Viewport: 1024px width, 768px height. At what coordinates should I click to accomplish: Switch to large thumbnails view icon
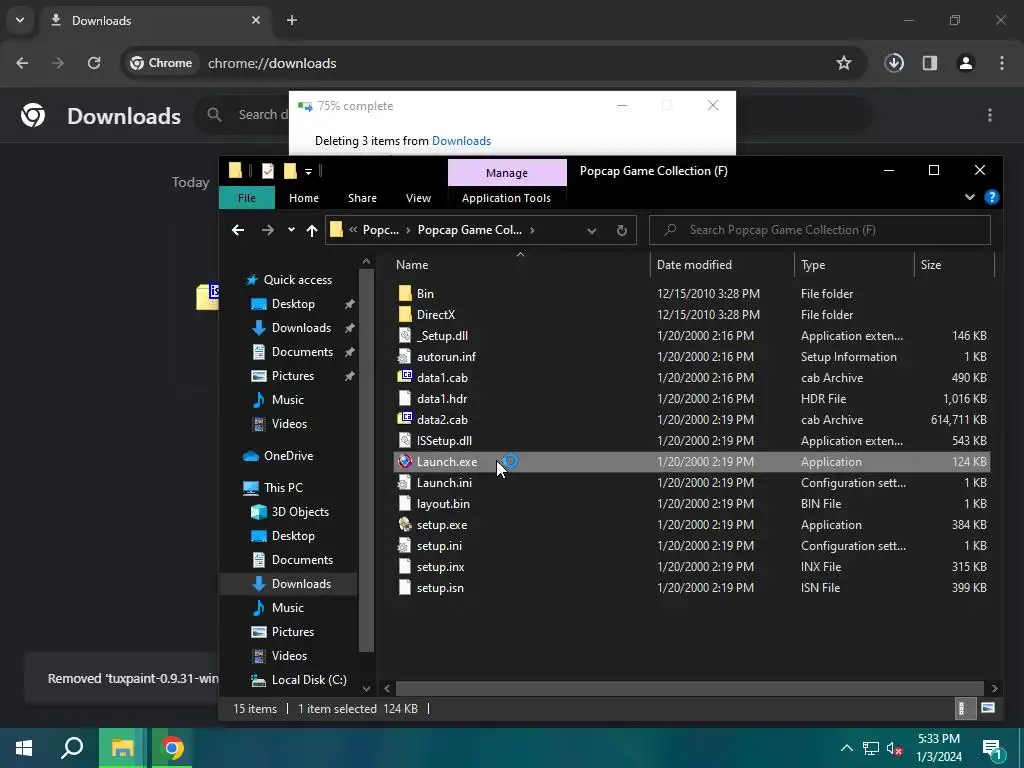(987, 709)
